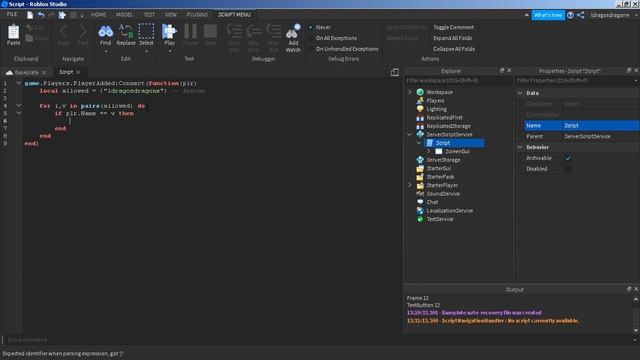The width and height of the screenshot is (640, 360).
Task: Open the help question mark icon
Action: [570, 15]
